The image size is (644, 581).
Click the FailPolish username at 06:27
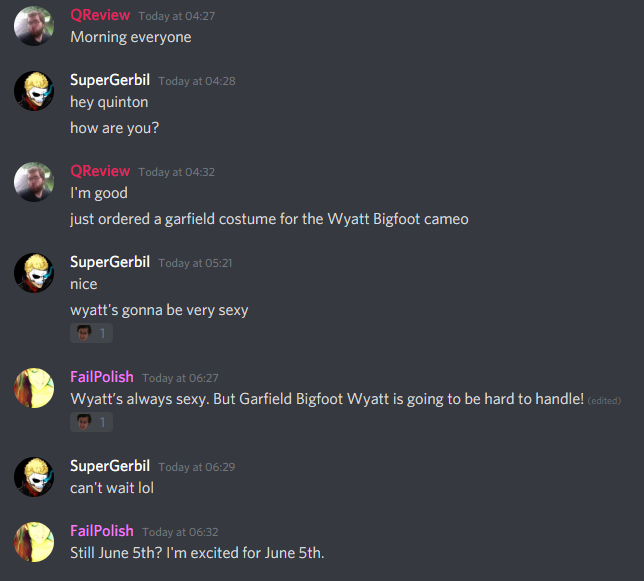(x=102, y=377)
